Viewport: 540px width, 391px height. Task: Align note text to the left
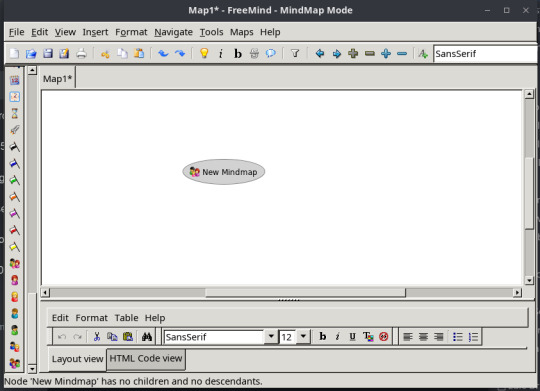(x=408, y=337)
